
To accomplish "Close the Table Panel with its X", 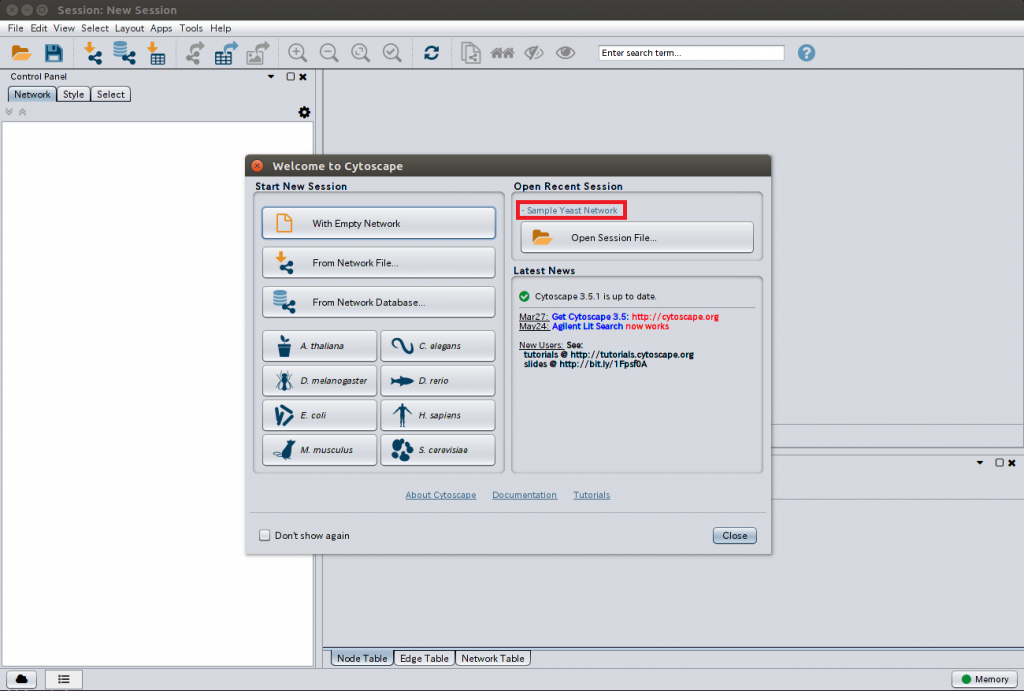I will [x=1012, y=462].
